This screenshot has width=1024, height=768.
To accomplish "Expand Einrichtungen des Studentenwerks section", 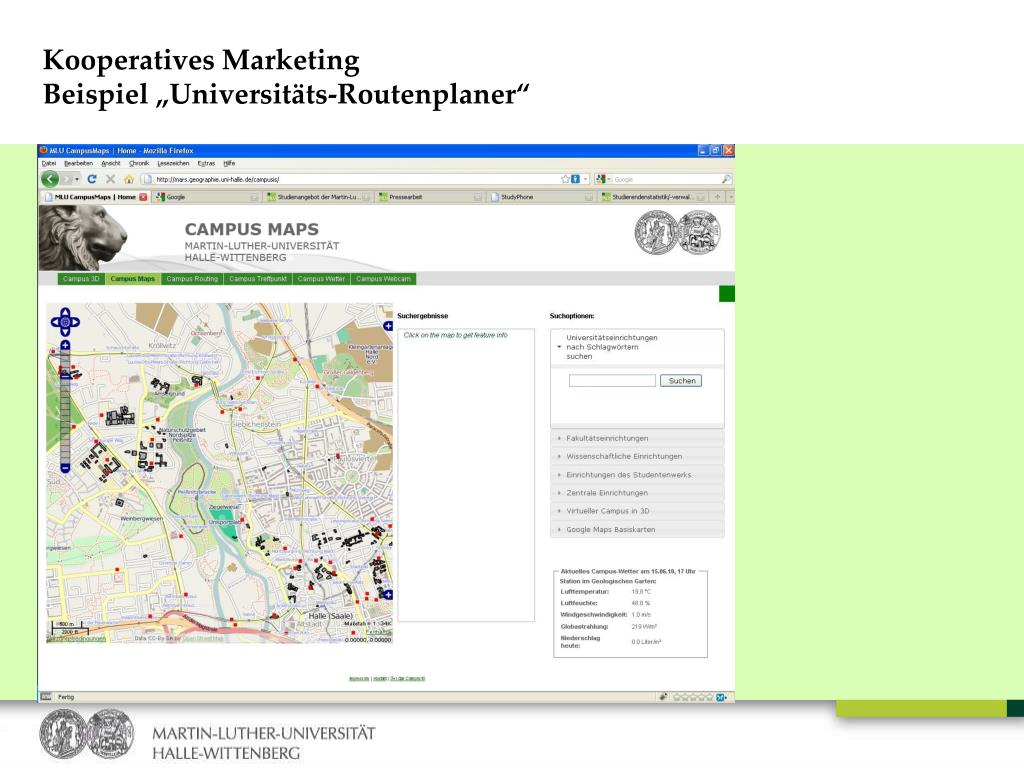I will click(x=637, y=475).
